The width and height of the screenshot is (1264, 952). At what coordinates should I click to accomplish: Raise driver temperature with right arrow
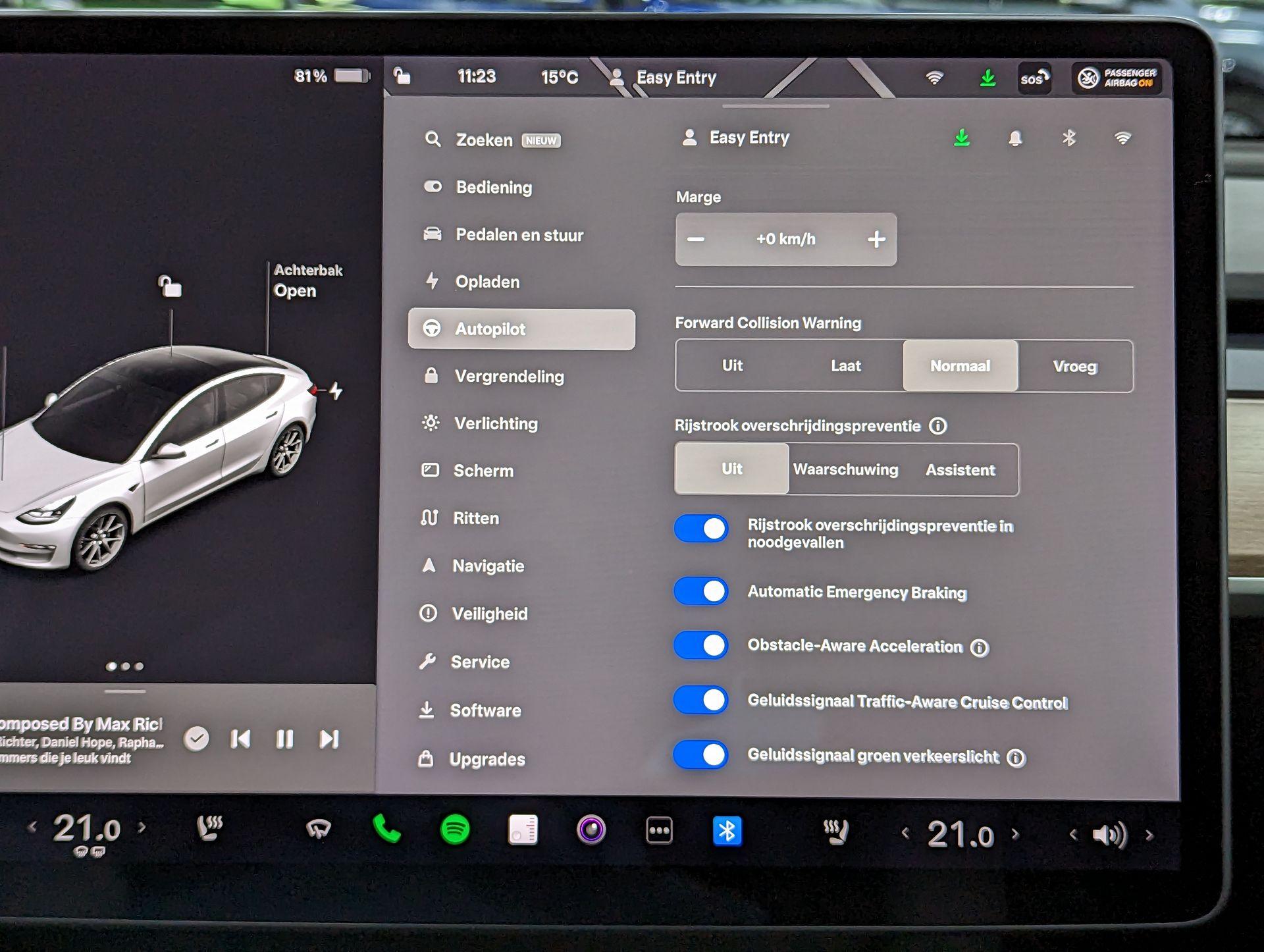pos(142,827)
